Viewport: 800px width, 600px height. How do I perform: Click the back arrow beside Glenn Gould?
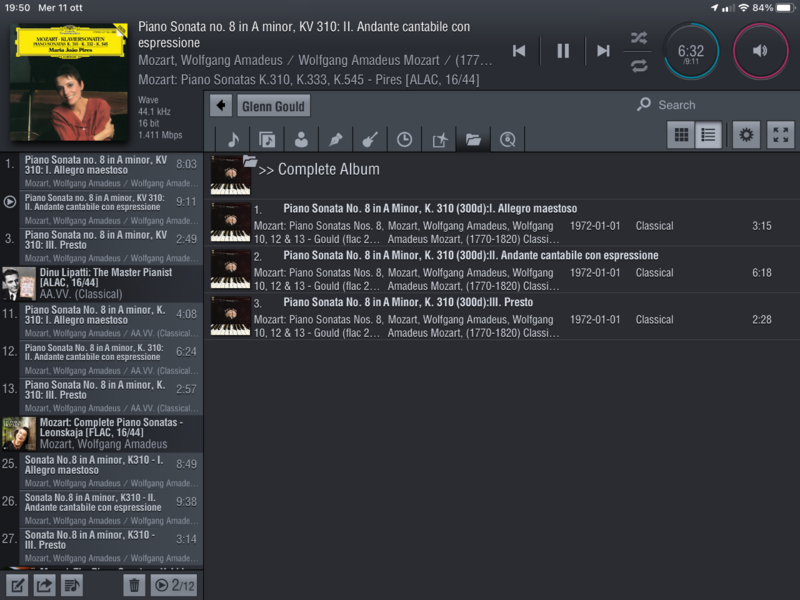(x=221, y=106)
